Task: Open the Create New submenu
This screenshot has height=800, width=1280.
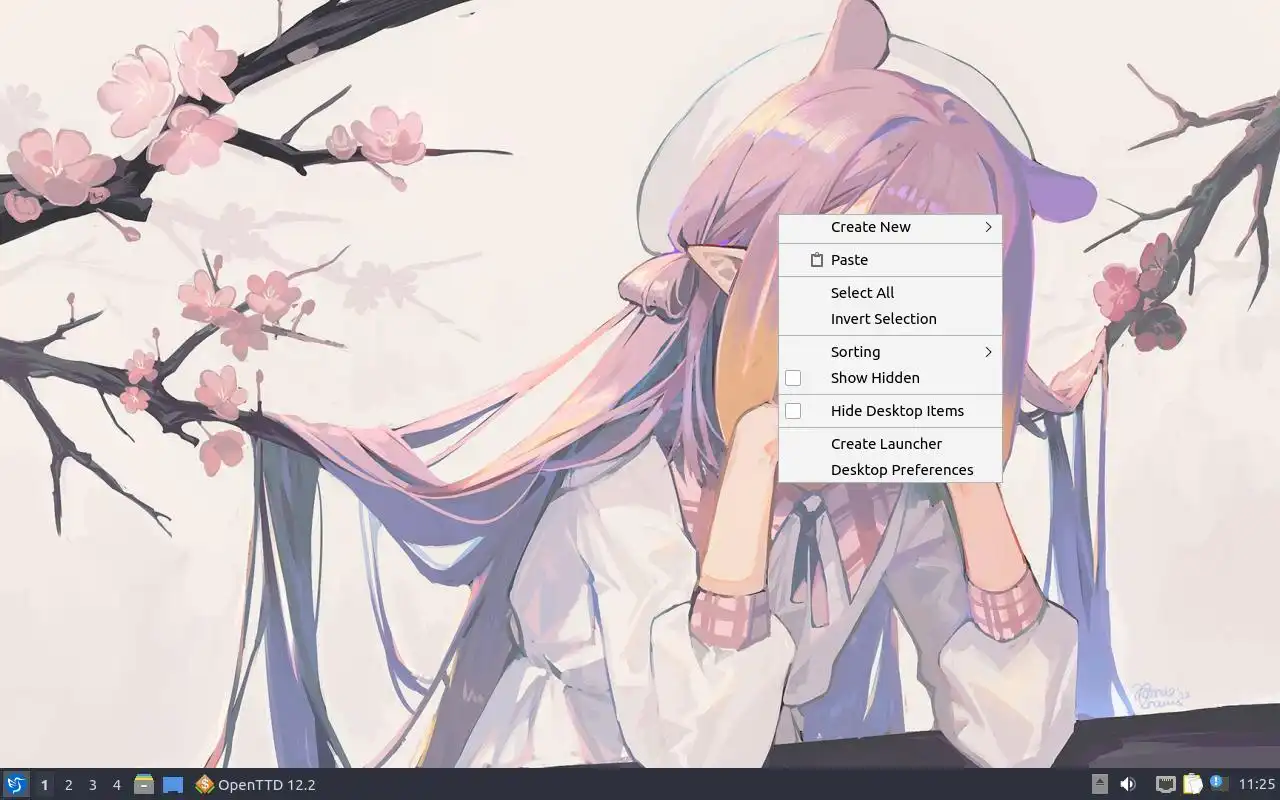Action: point(890,227)
